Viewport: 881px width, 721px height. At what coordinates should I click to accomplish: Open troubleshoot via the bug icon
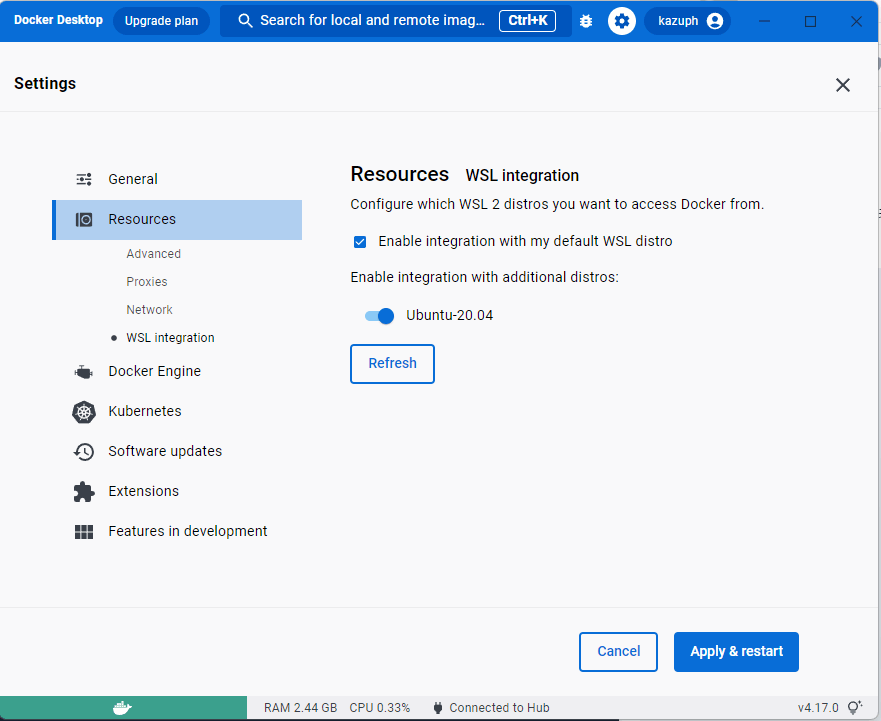point(586,21)
